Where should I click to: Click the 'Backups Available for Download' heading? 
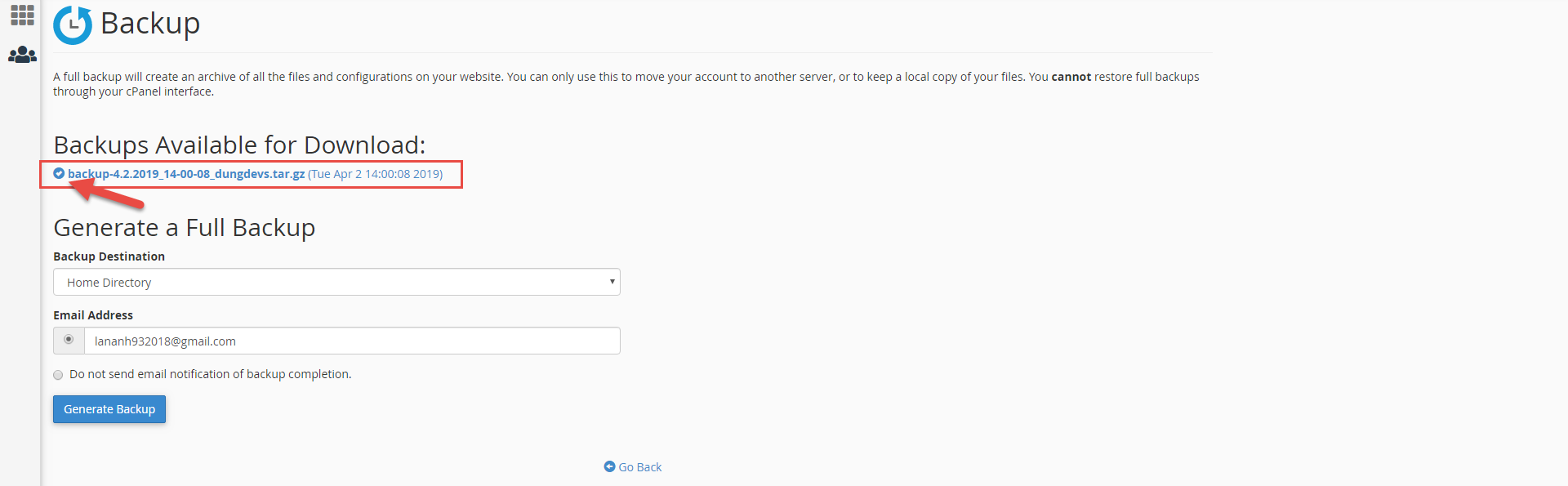[239, 145]
